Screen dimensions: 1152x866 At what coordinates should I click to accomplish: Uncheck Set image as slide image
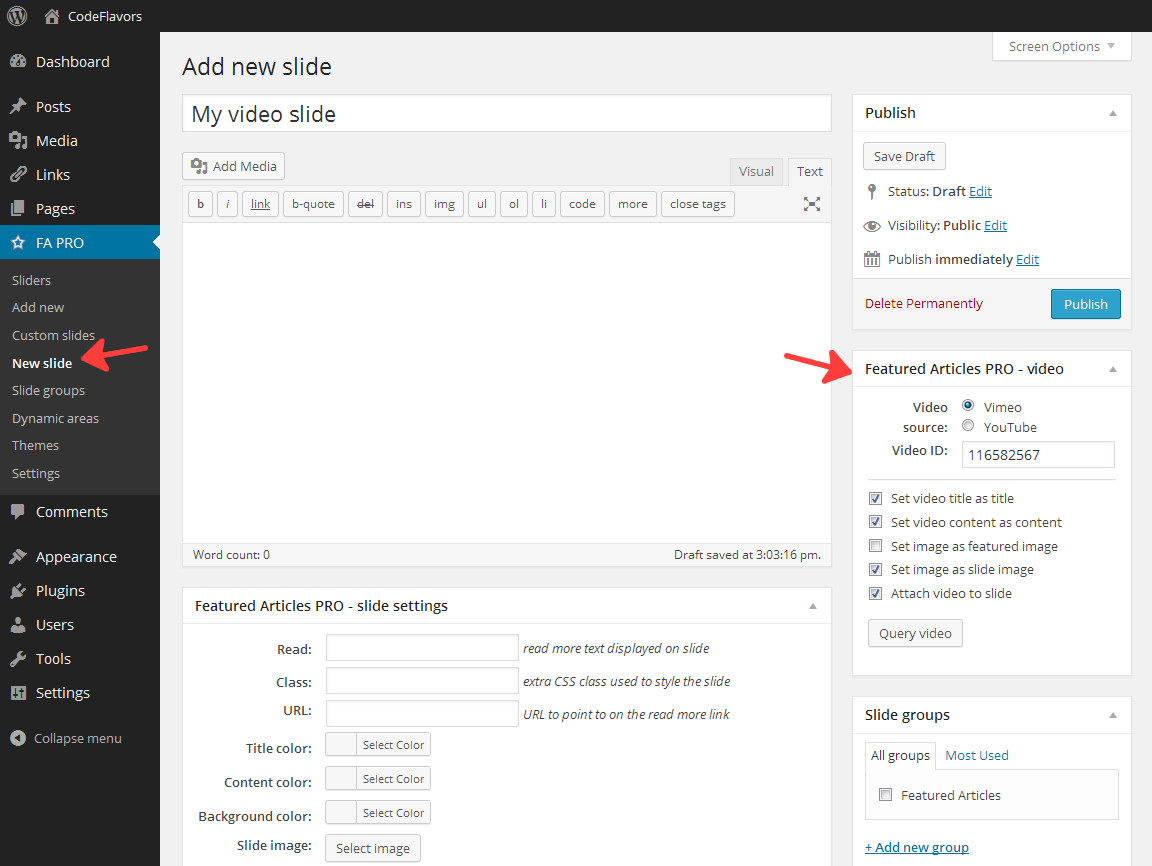pyautogui.click(x=875, y=569)
